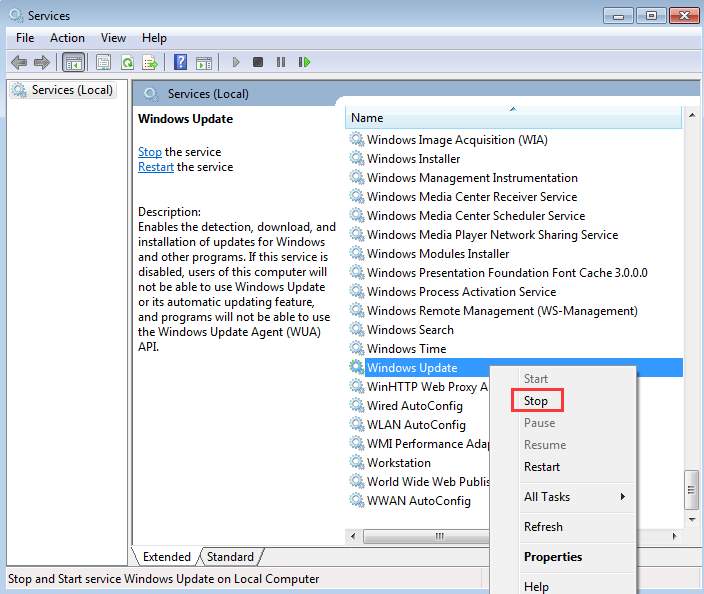This screenshot has width=704, height=594.
Task: Choose Stop in the context menu
Action: click(536, 401)
